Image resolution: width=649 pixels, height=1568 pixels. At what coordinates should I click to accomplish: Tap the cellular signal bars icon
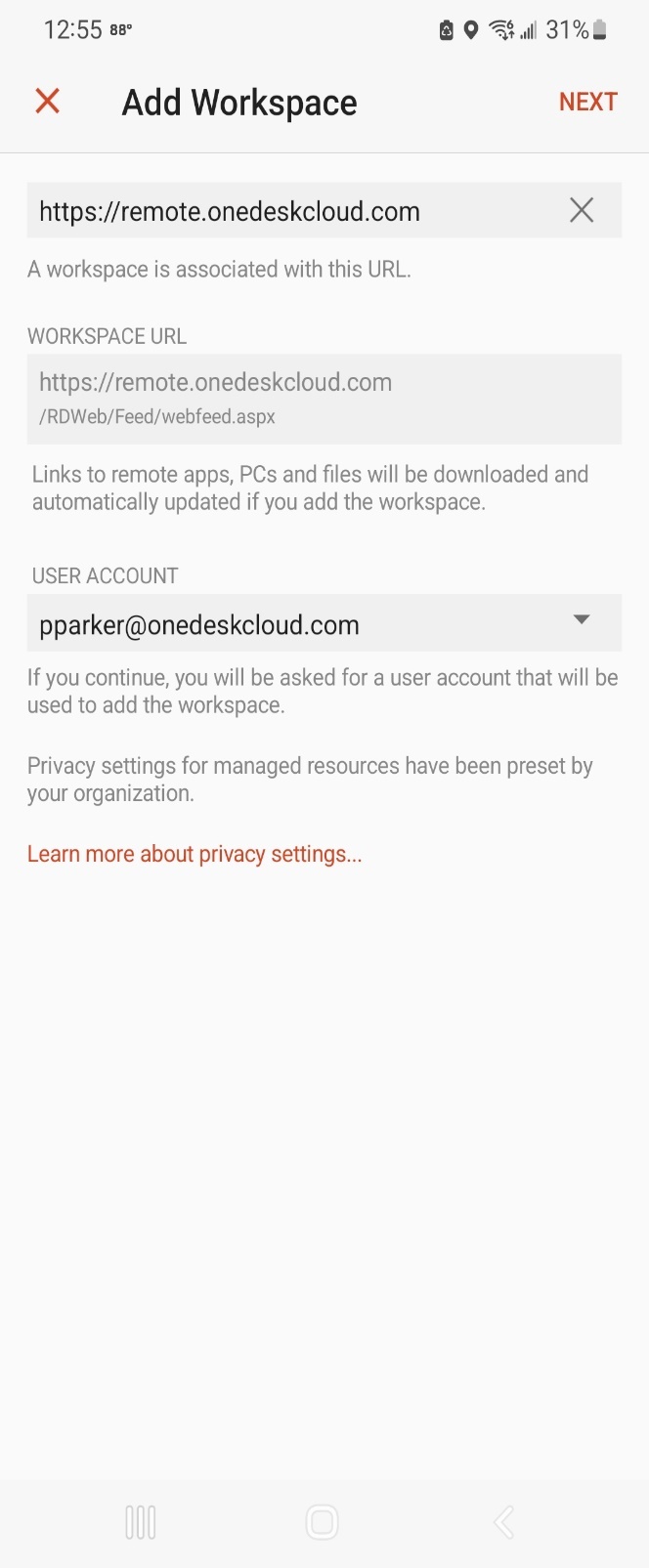click(x=529, y=31)
